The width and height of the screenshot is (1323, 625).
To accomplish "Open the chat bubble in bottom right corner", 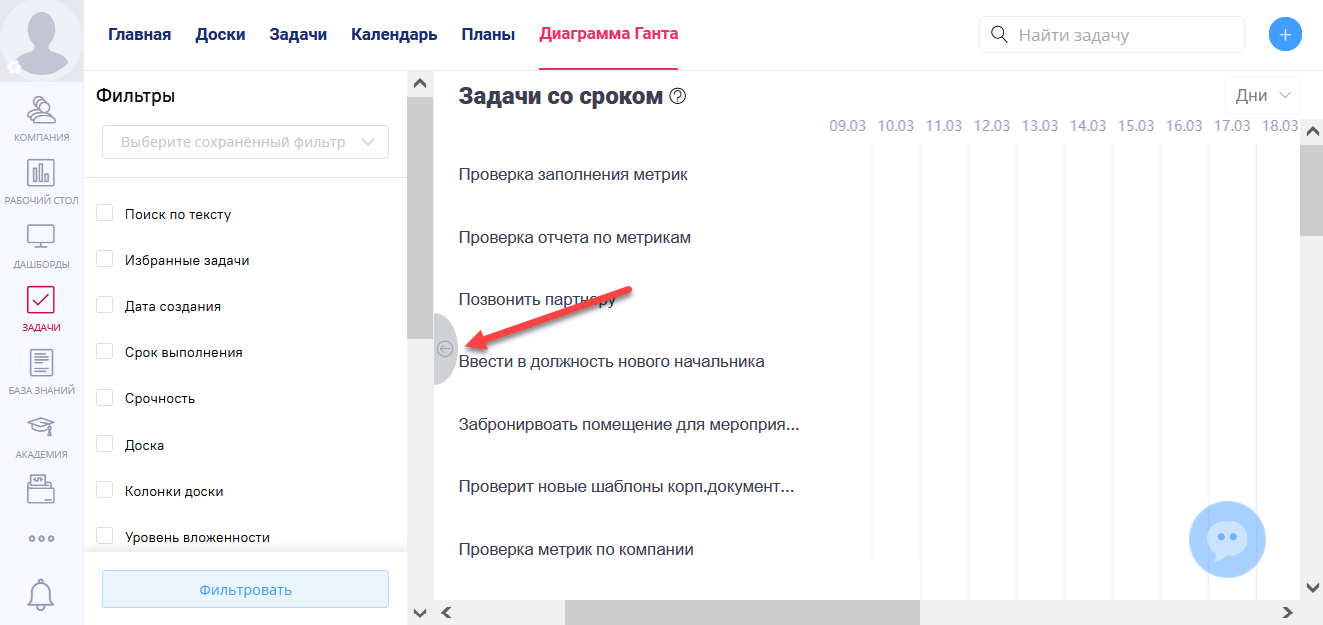I will (1227, 539).
